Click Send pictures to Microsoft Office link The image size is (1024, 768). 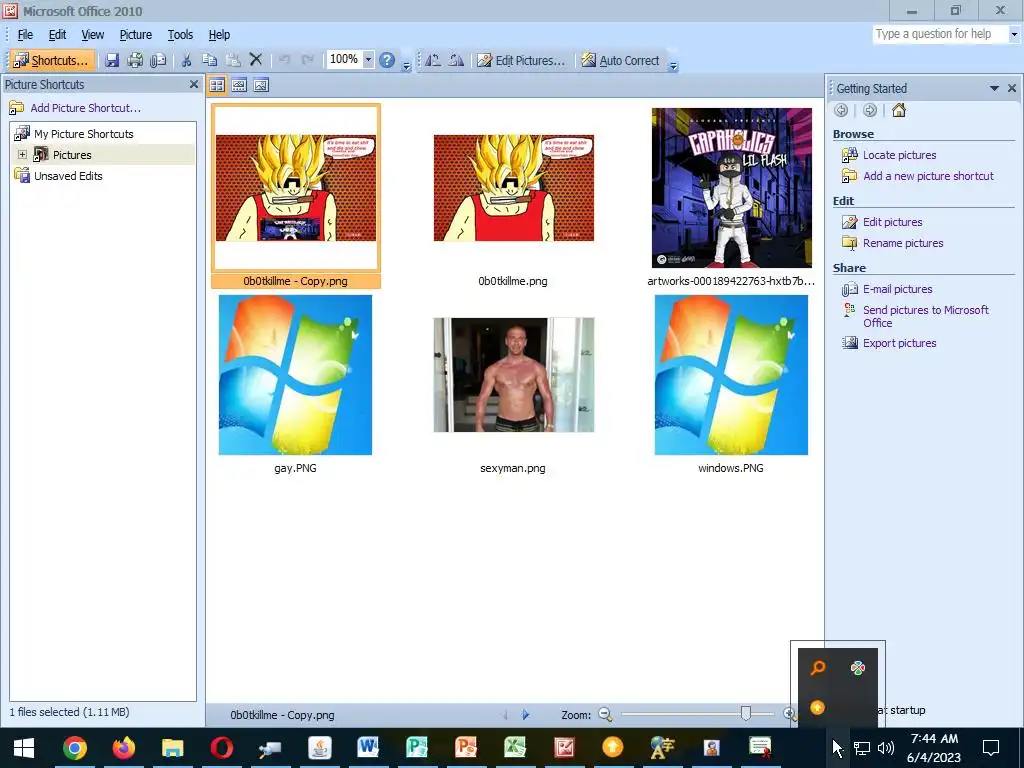coord(925,316)
